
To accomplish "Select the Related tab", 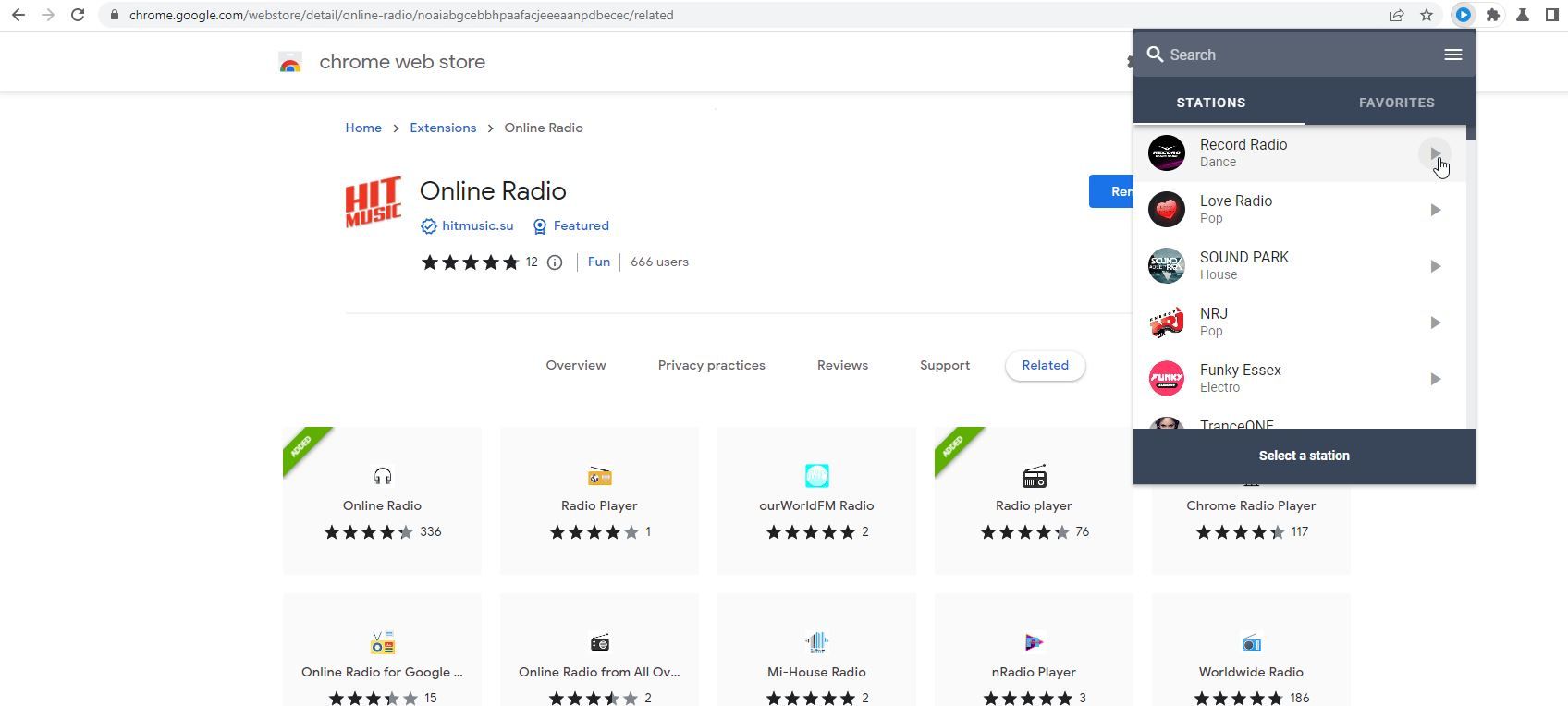I will (x=1046, y=365).
